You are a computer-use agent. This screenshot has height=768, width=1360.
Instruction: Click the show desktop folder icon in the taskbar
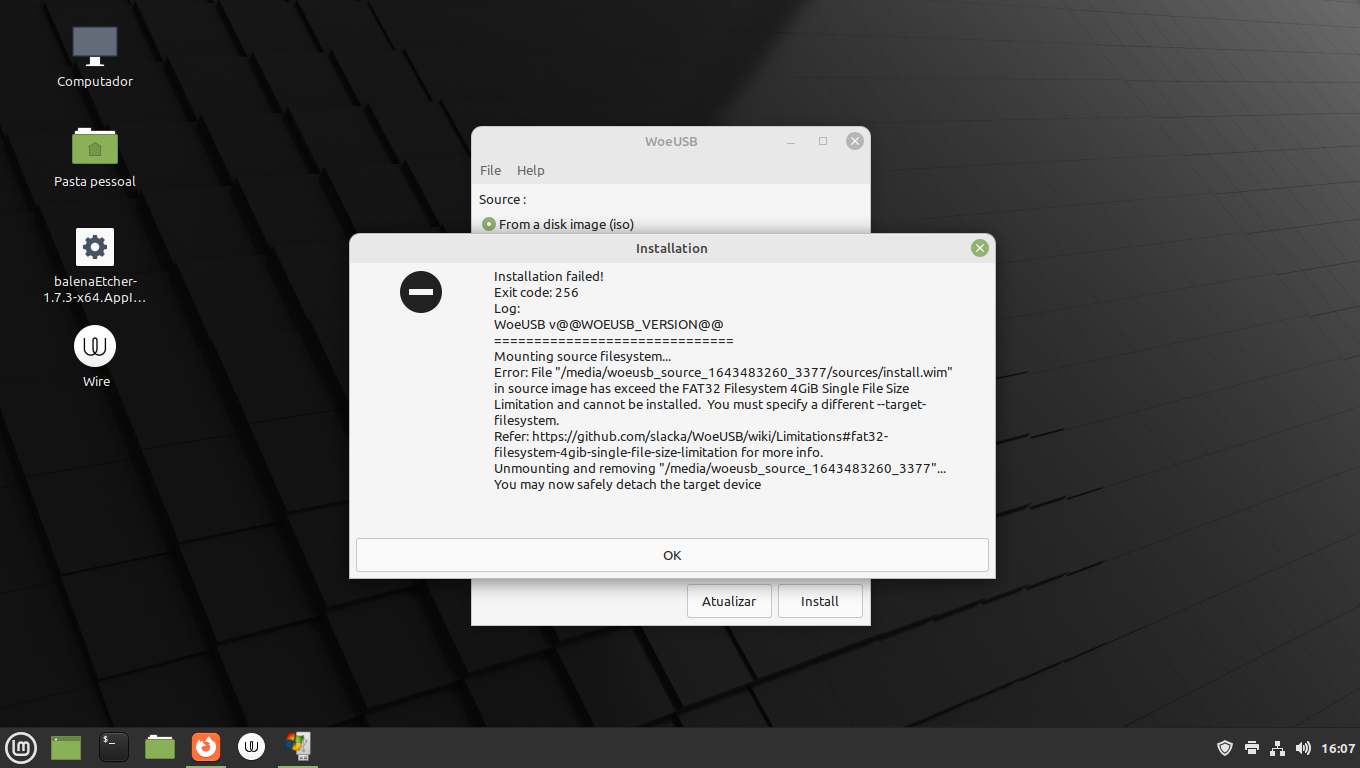click(66, 747)
